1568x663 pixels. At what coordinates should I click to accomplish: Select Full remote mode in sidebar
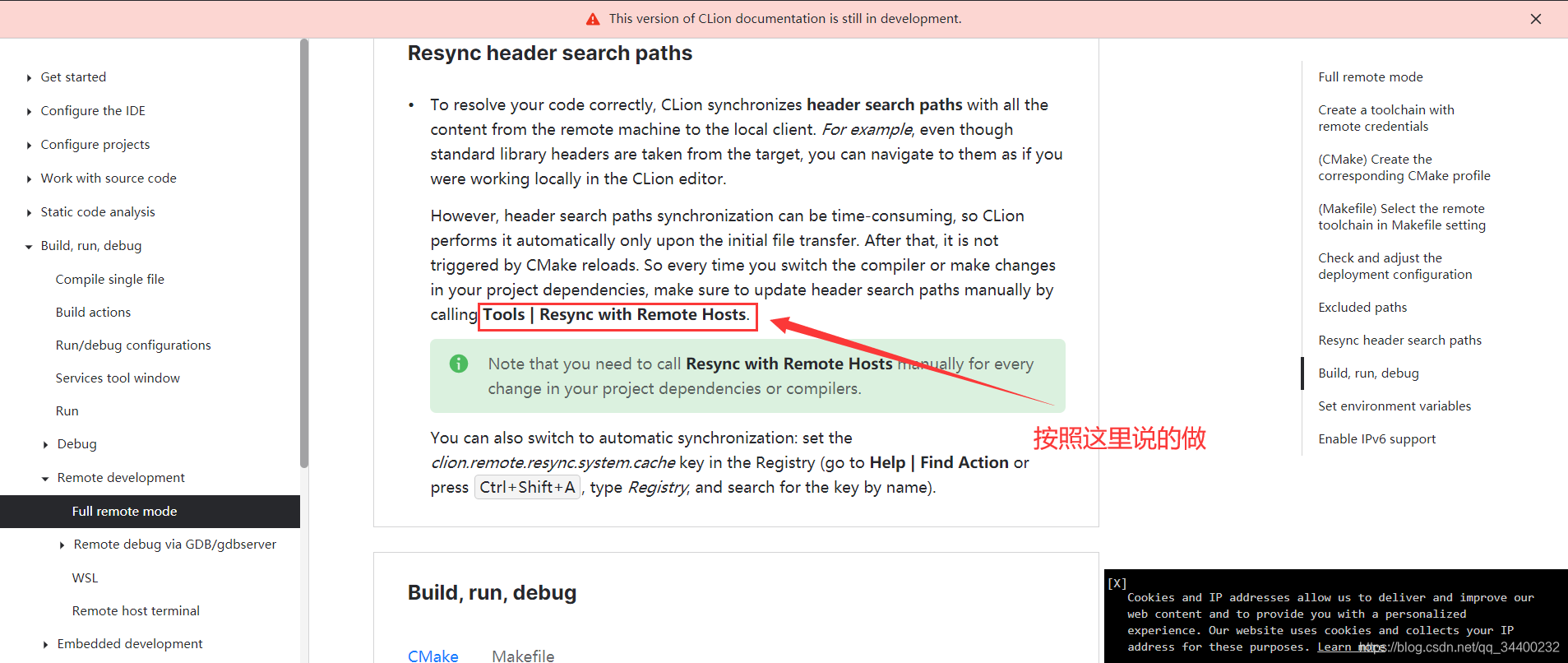point(150,511)
